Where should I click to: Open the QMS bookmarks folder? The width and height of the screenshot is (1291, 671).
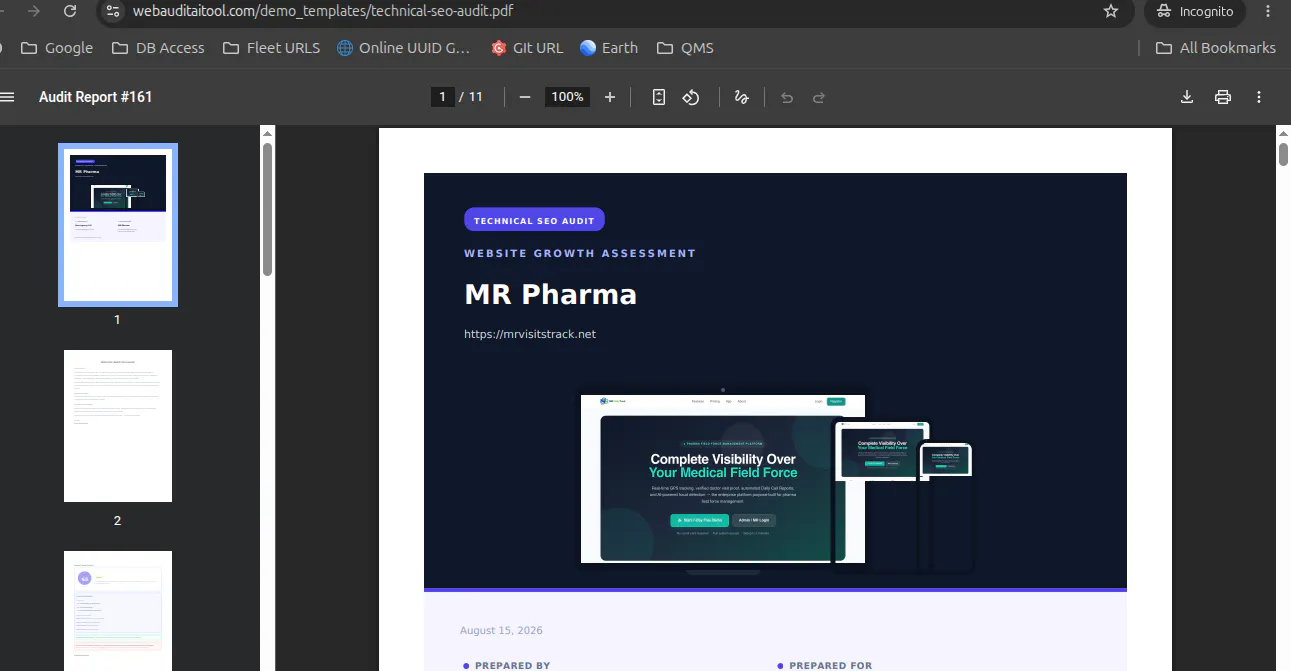click(x=685, y=48)
